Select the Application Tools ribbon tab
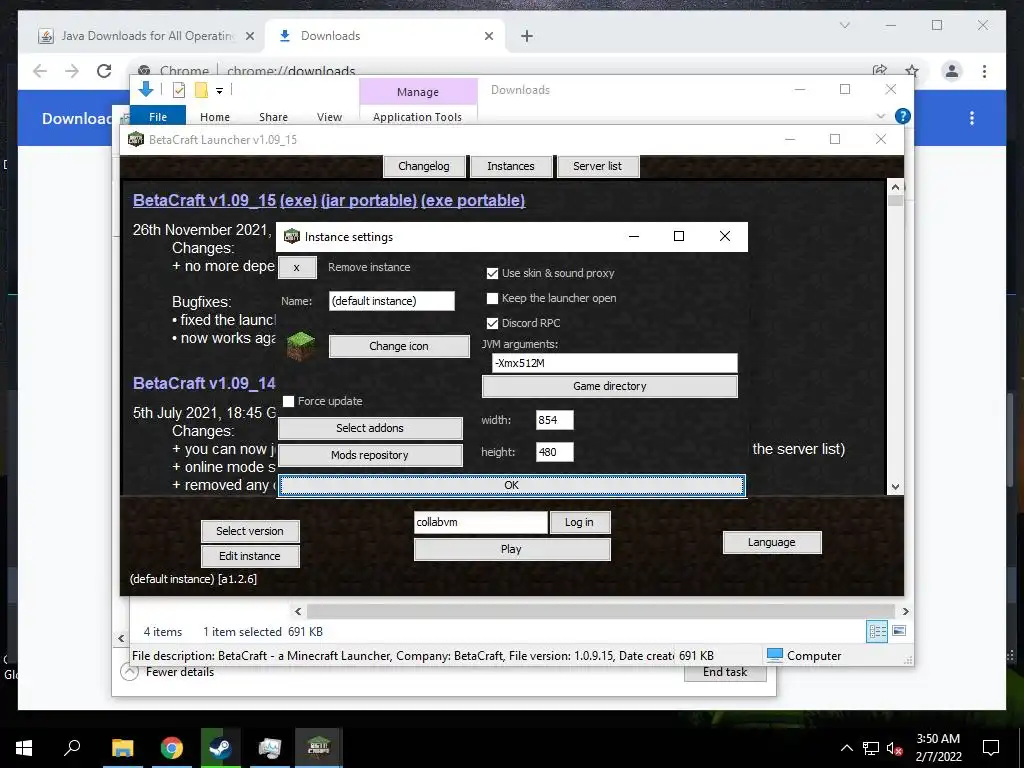Screen dimensions: 1024x768 [x=417, y=117]
